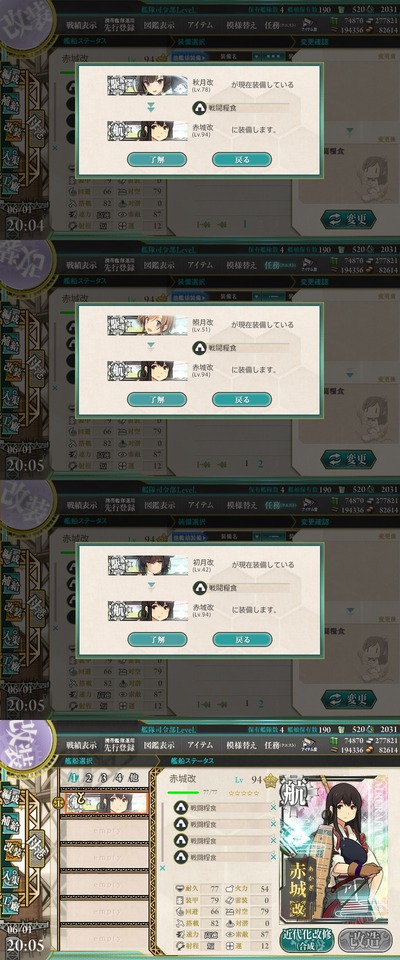
Task: Confirm with 了解 in the 初月改 dialog
Action: pos(157,639)
